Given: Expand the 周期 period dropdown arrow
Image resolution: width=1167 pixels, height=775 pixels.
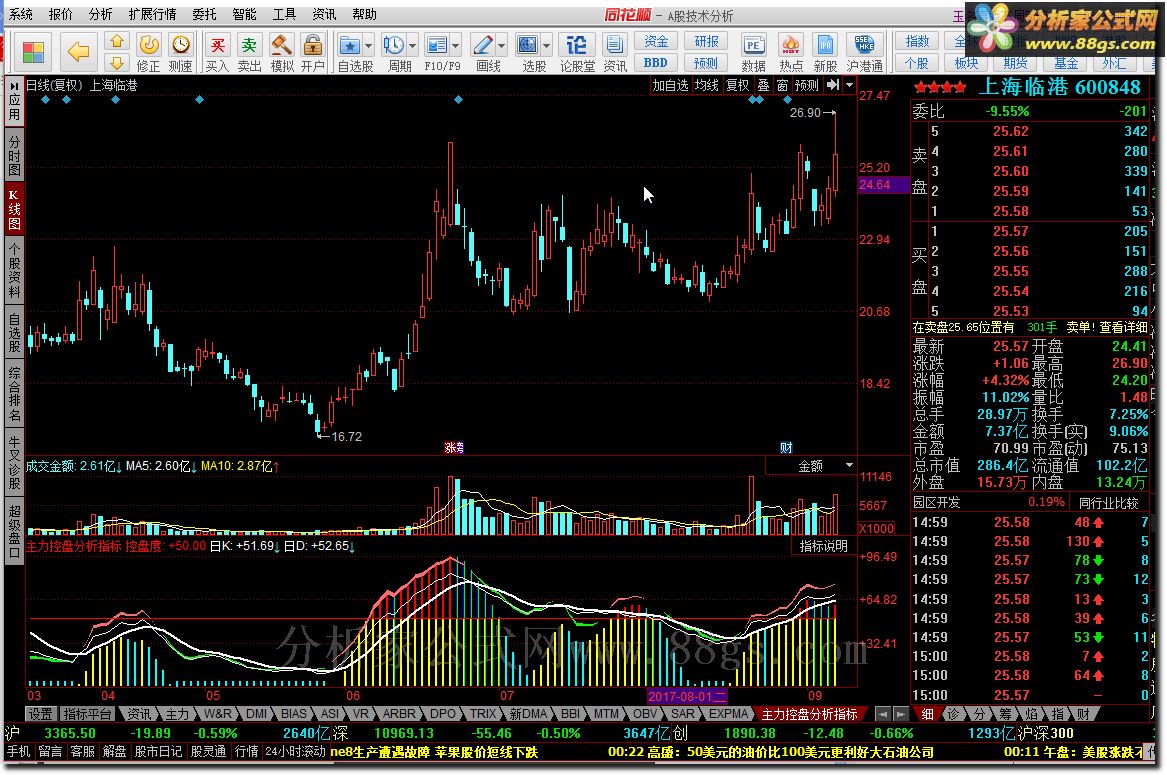Looking at the screenshot, I should click(x=412, y=45).
